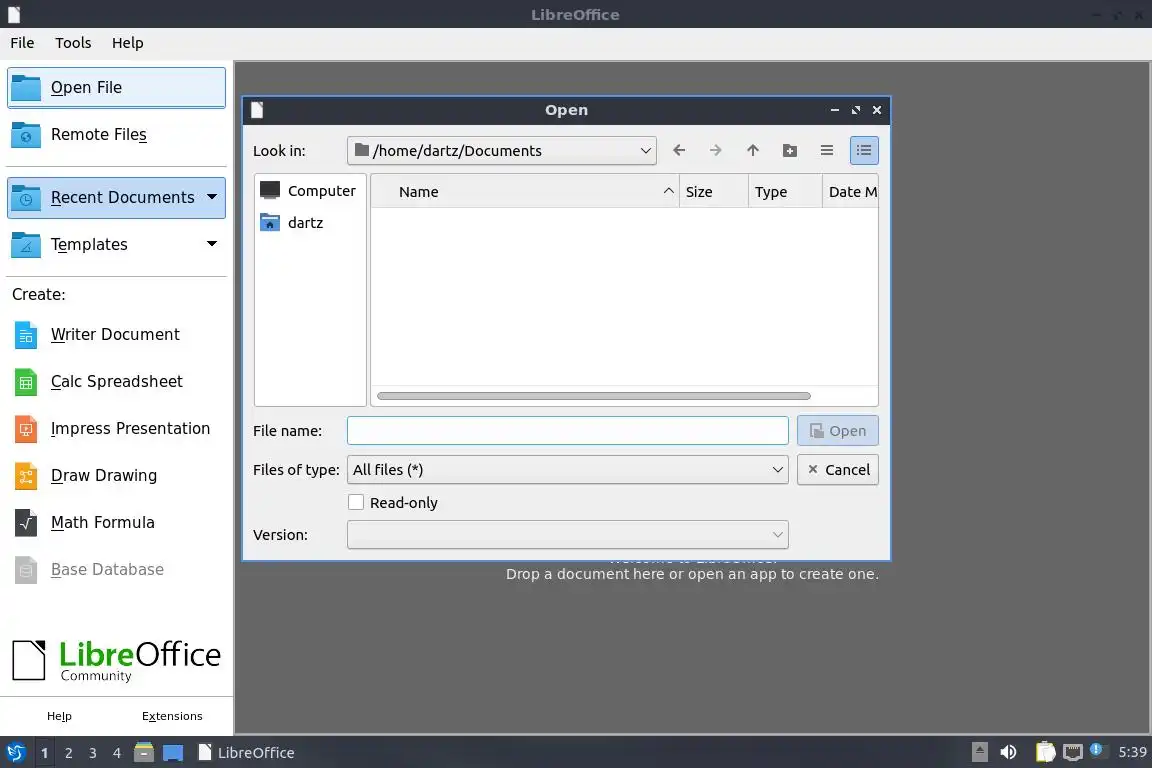Sort files by Type column

pyautogui.click(x=785, y=192)
